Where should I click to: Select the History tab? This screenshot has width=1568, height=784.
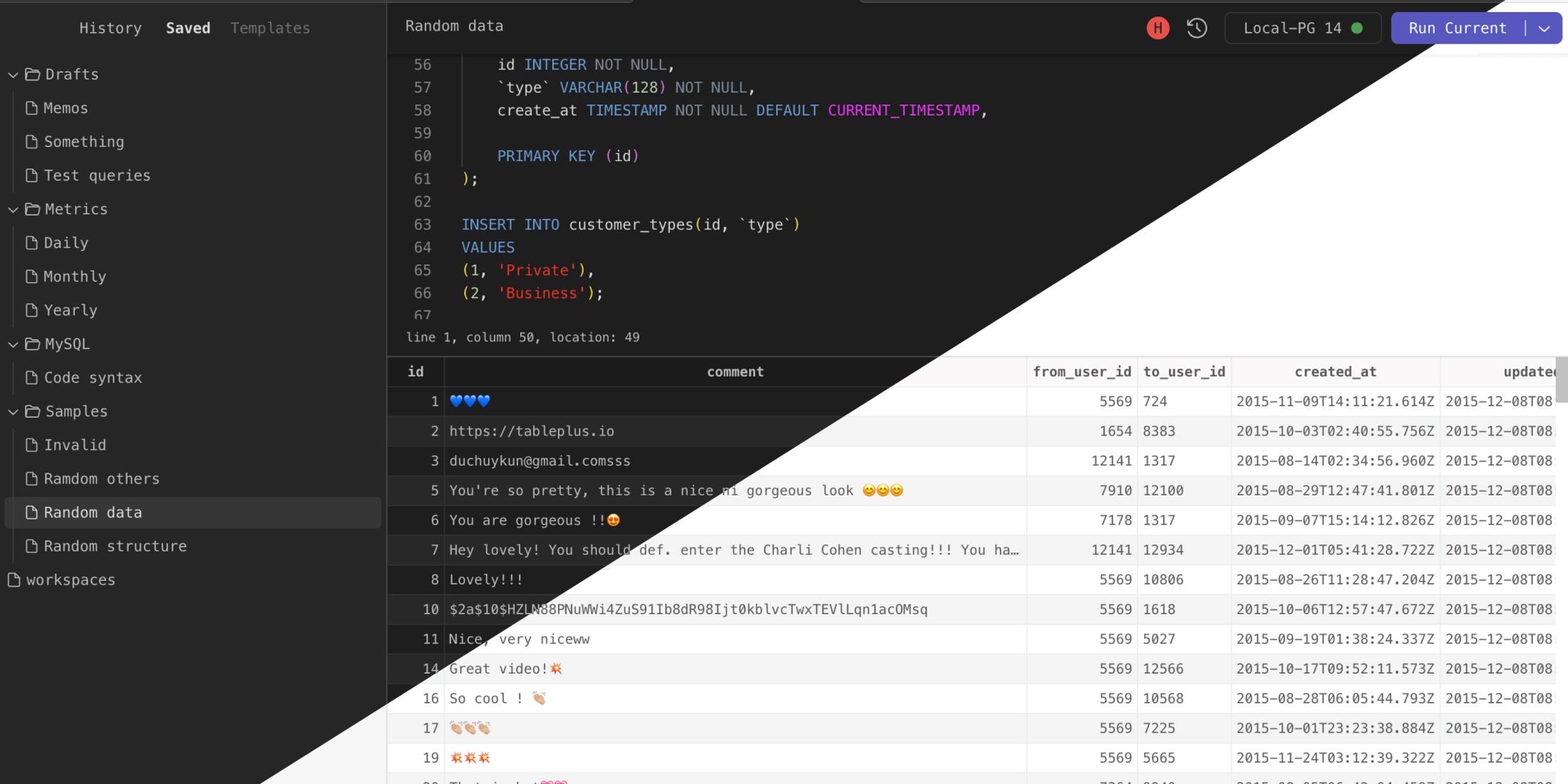point(110,28)
